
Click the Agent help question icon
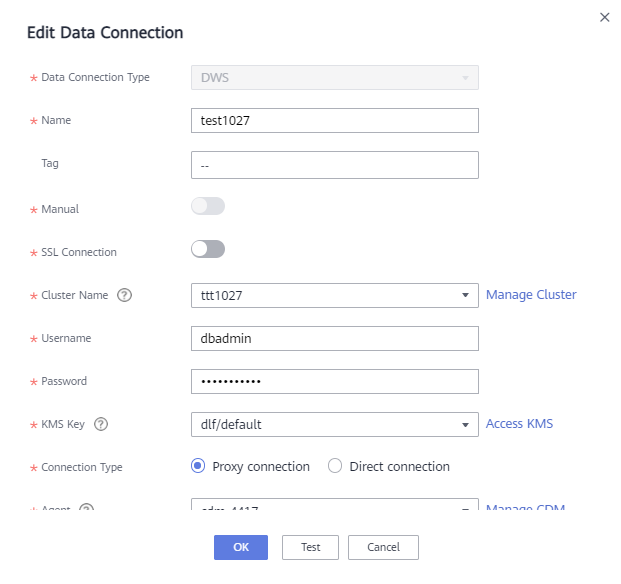tap(86, 506)
